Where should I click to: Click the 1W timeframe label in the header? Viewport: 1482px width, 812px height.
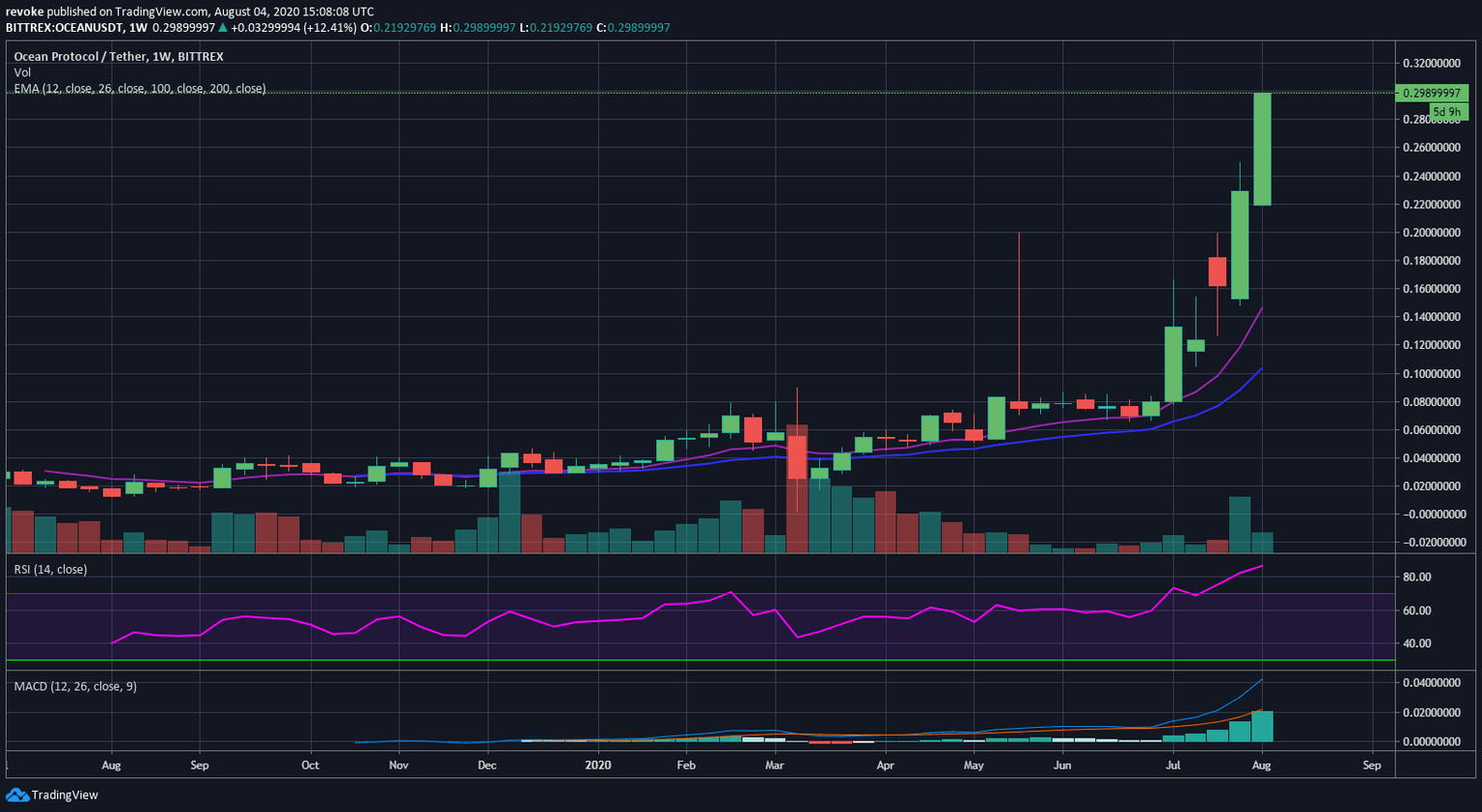pyautogui.click(x=139, y=28)
